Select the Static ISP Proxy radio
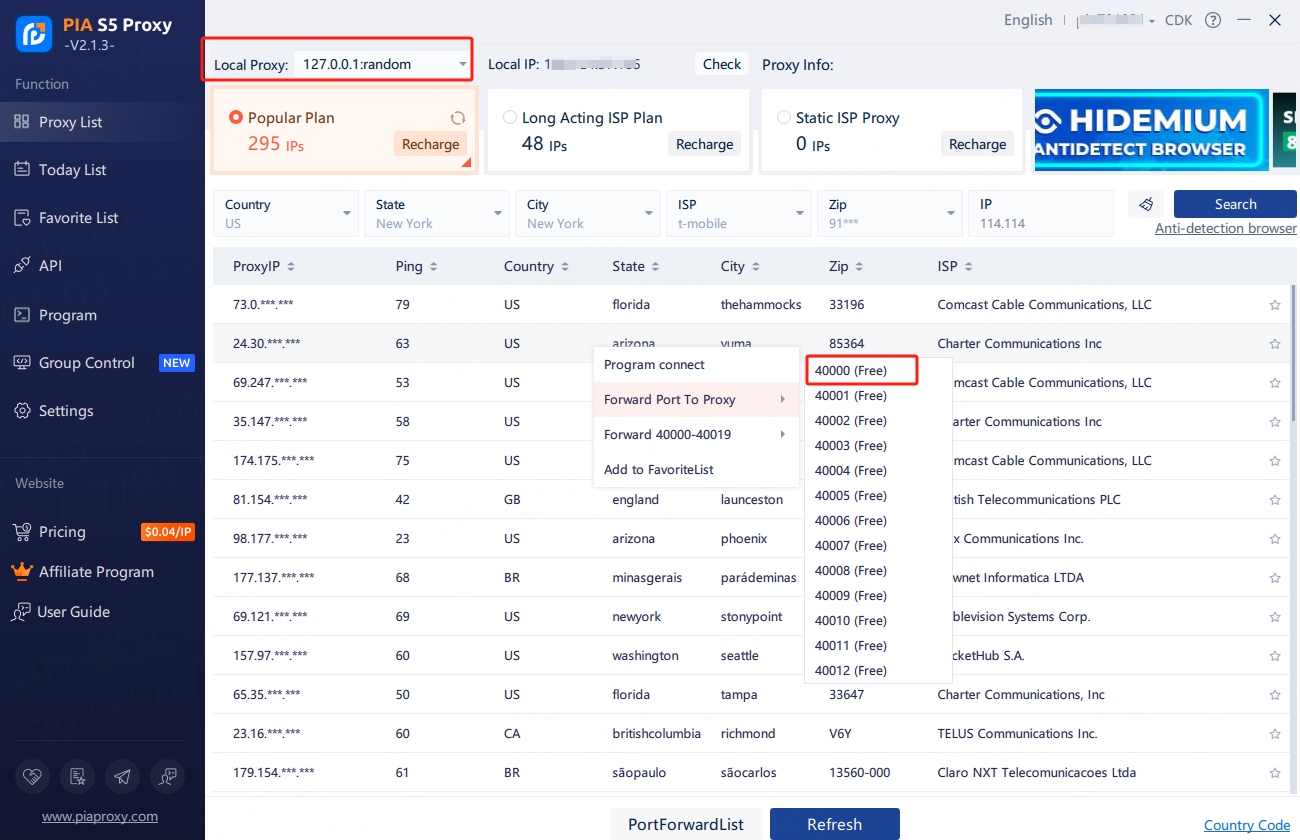1300x840 pixels. click(784, 117)
